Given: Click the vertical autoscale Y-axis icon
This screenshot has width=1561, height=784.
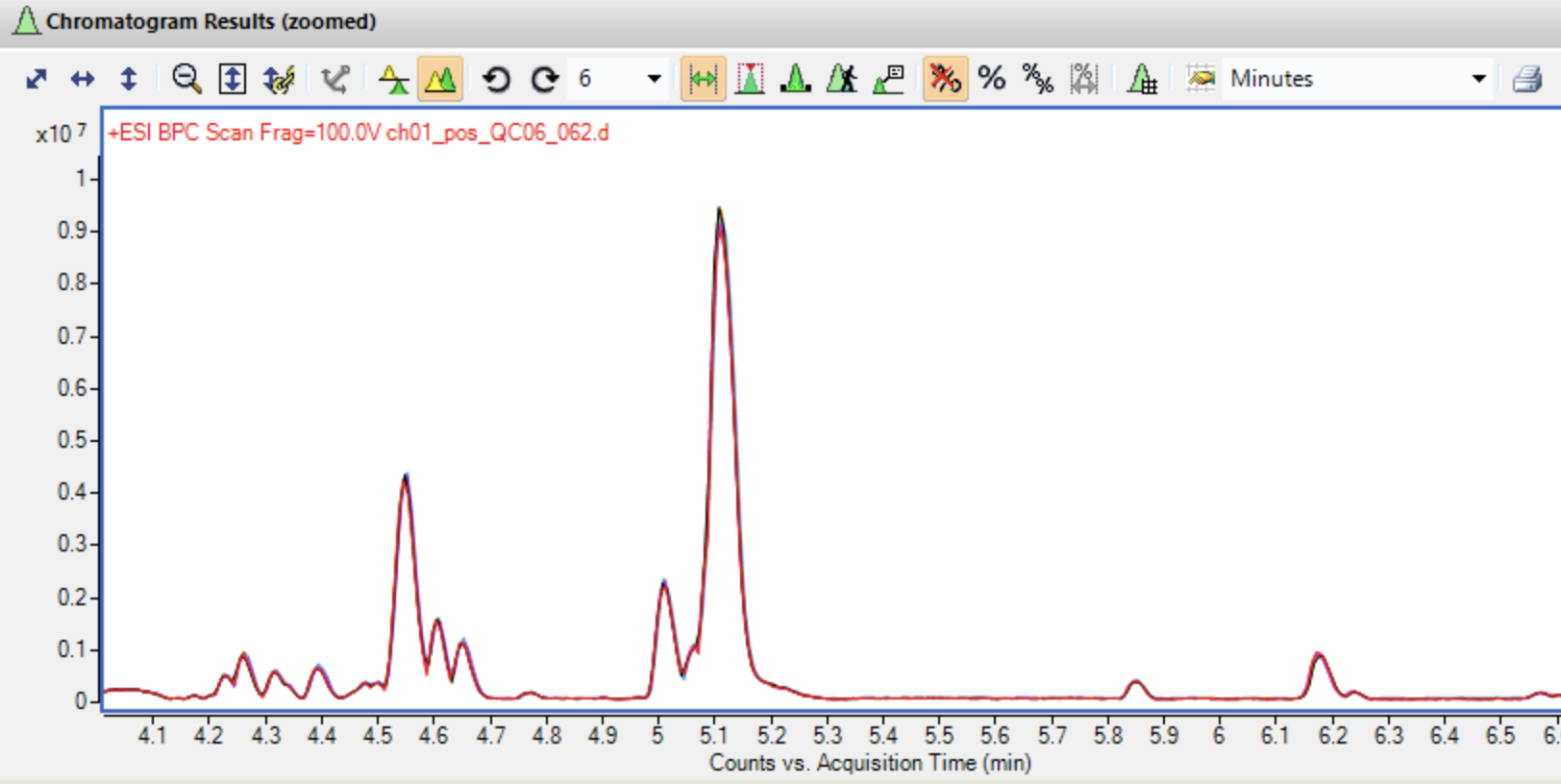Looking at the screenshot, I should pos(129,79).
